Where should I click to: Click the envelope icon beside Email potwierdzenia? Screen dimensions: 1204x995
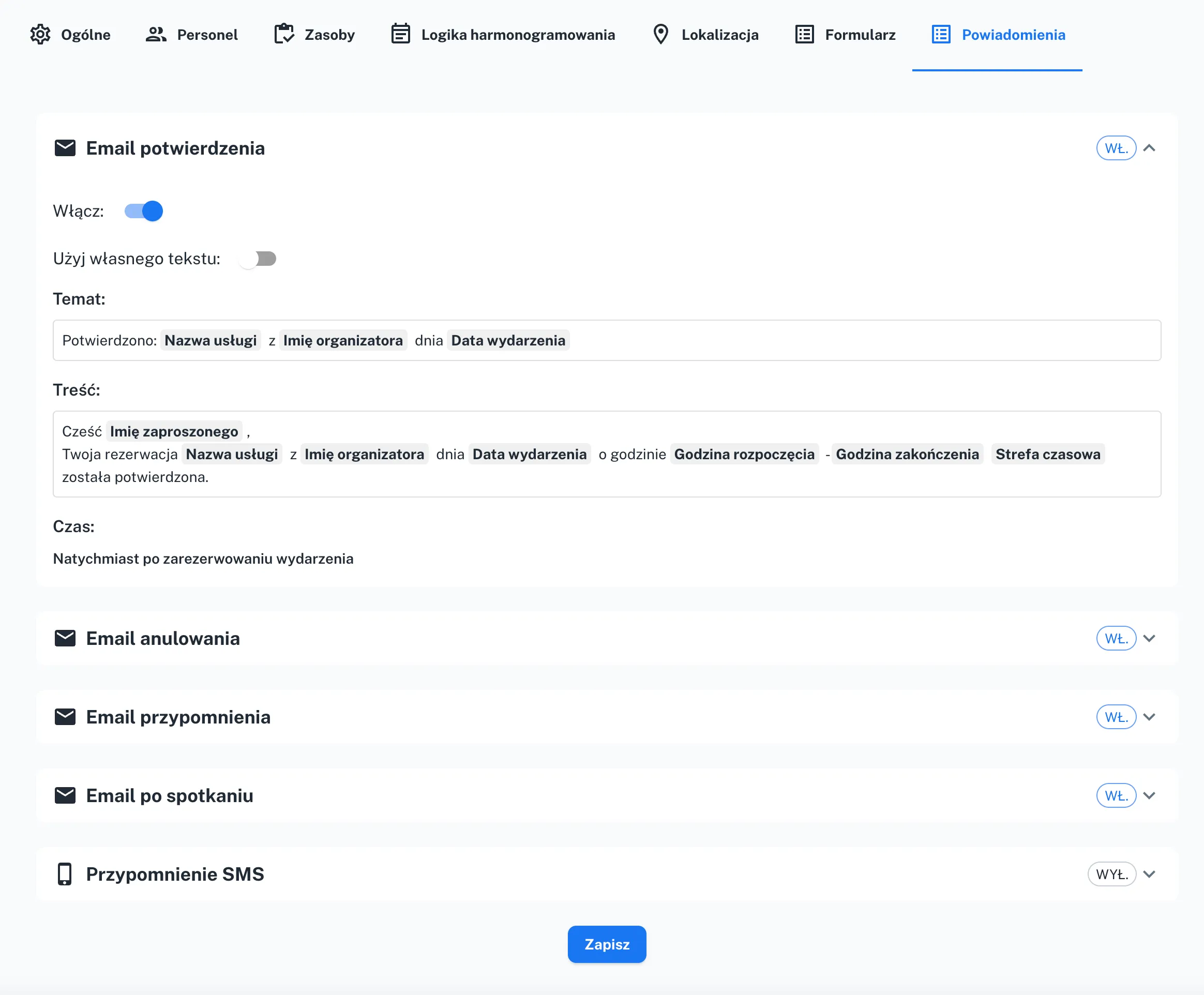[x=65, y=148]
